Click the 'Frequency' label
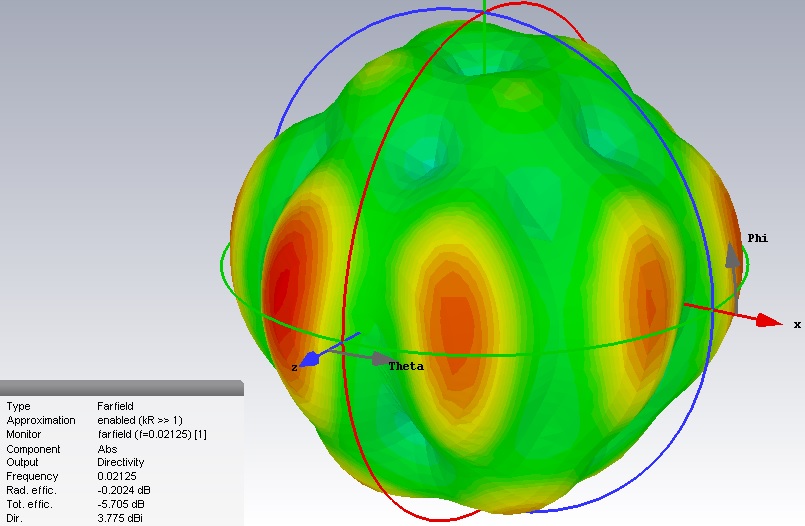 [32, 476]
